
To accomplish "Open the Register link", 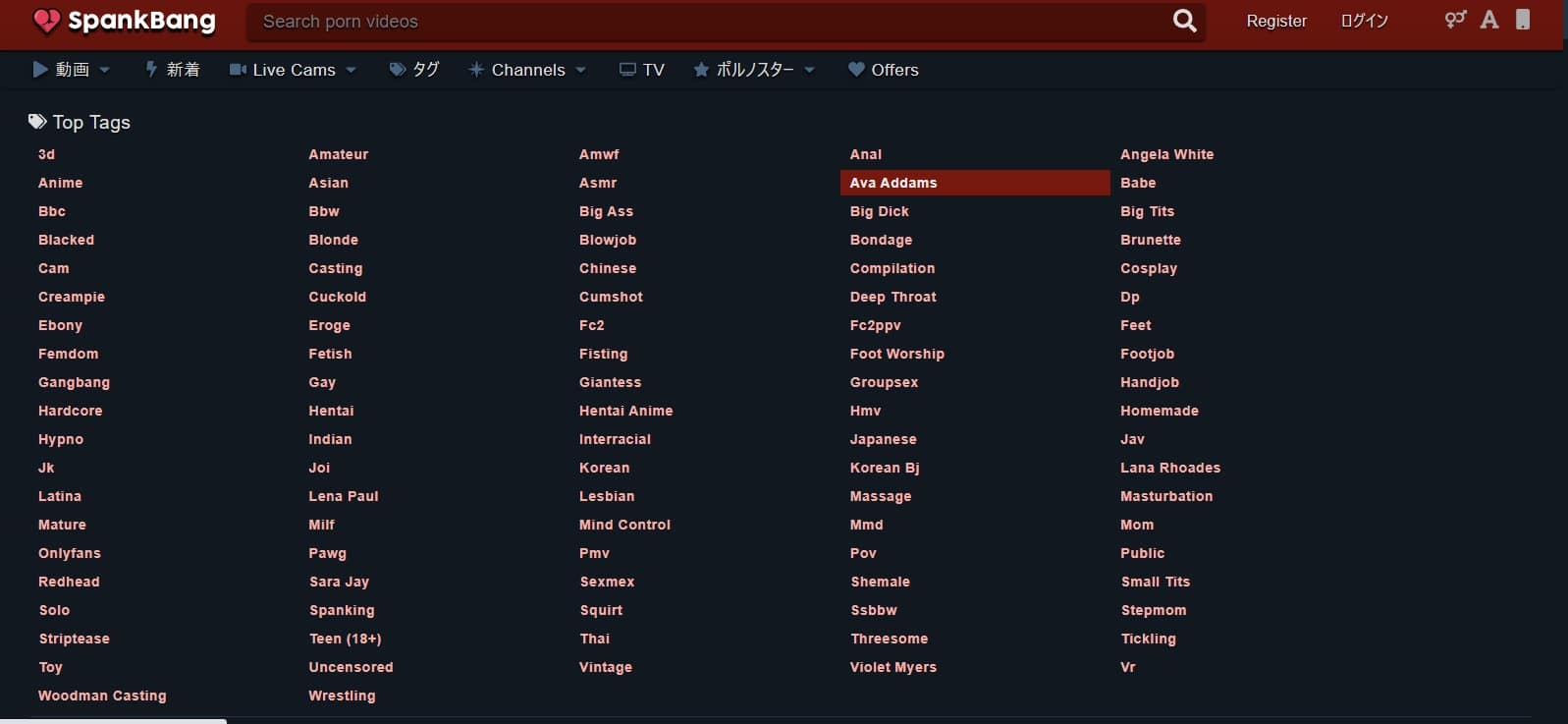I will coord(1276,21).
